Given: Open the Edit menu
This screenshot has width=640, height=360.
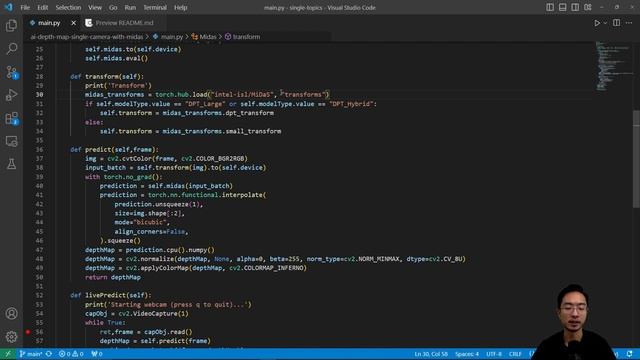Looking at the screenshot, I should (42, 7).
